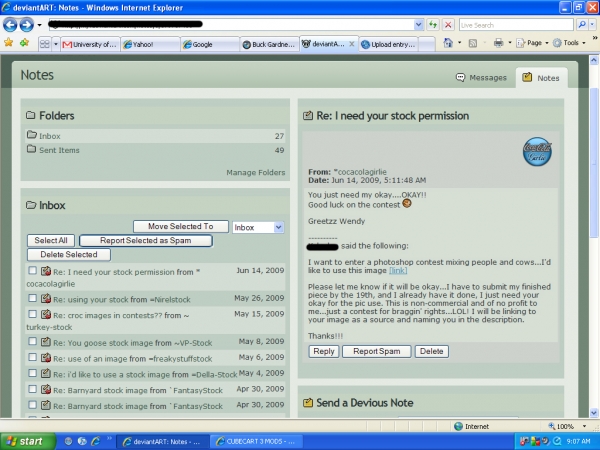Open the Quick Tabs grid icon
This screenshot has height=450, width=600.
click(45, 44)
